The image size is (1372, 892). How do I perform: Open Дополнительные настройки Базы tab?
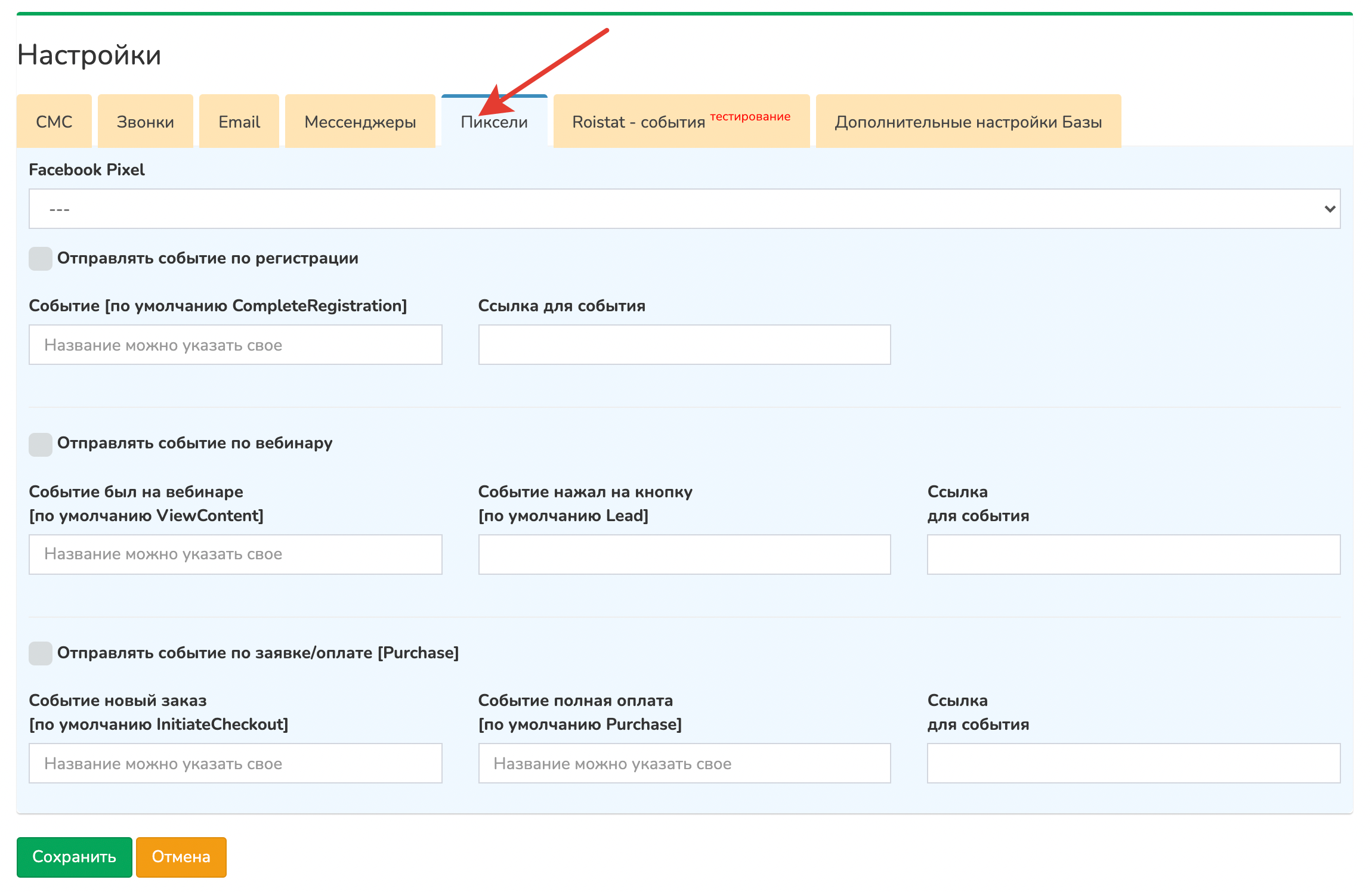tap(968, 122)
